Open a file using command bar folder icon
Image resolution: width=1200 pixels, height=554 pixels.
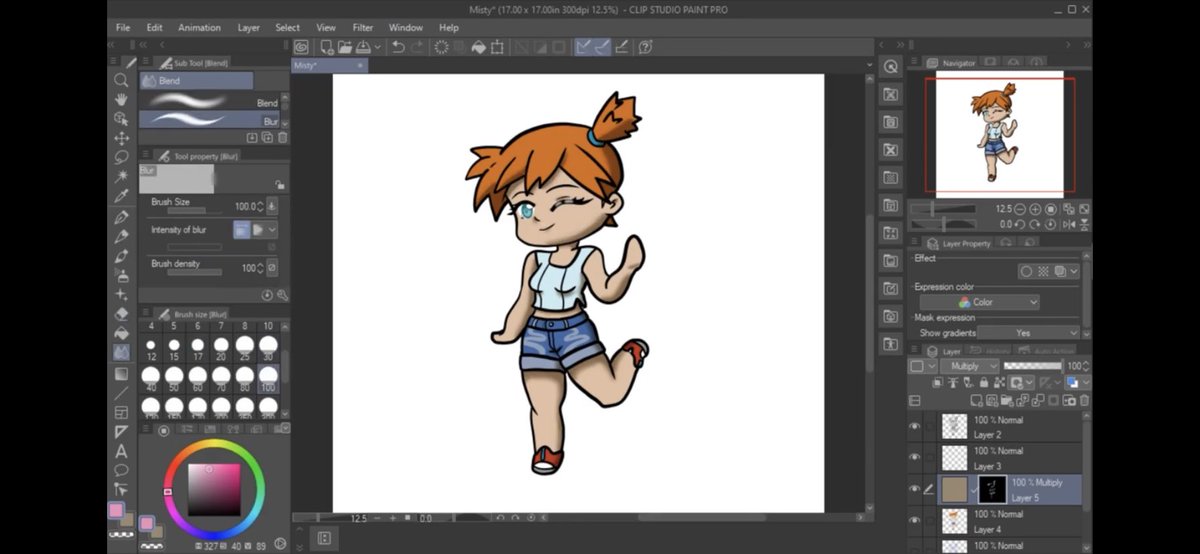[x=344, y=47]
